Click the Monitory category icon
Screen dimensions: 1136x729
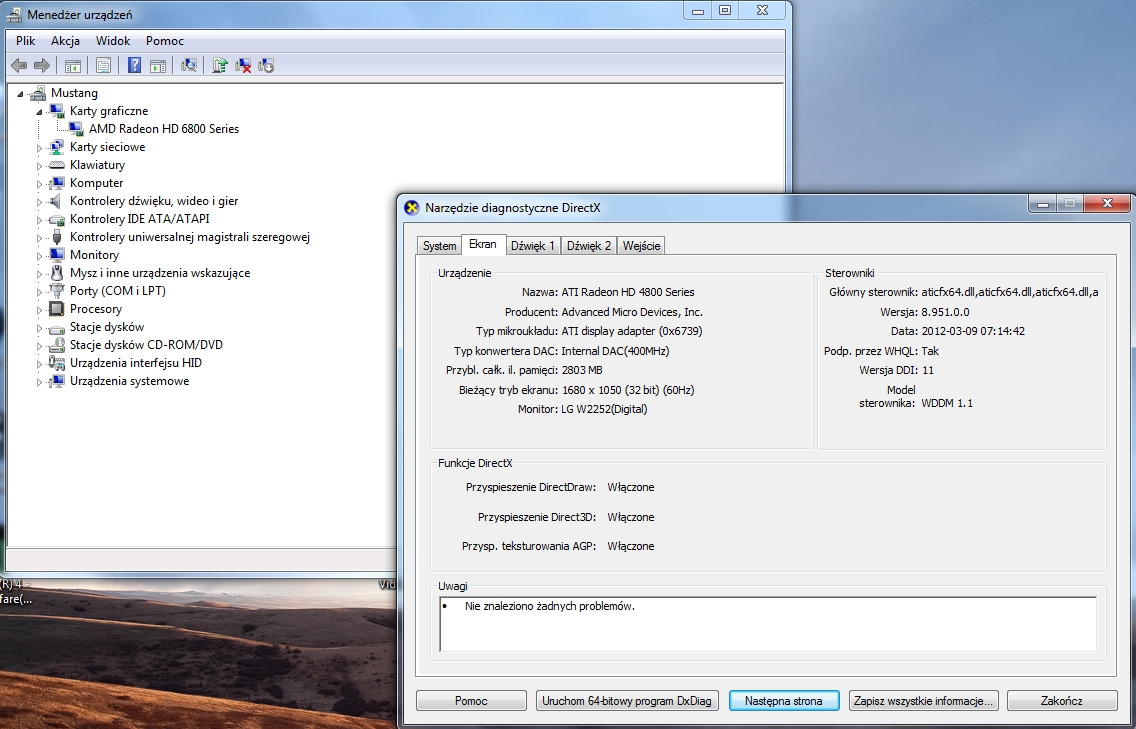pos(57,255)
